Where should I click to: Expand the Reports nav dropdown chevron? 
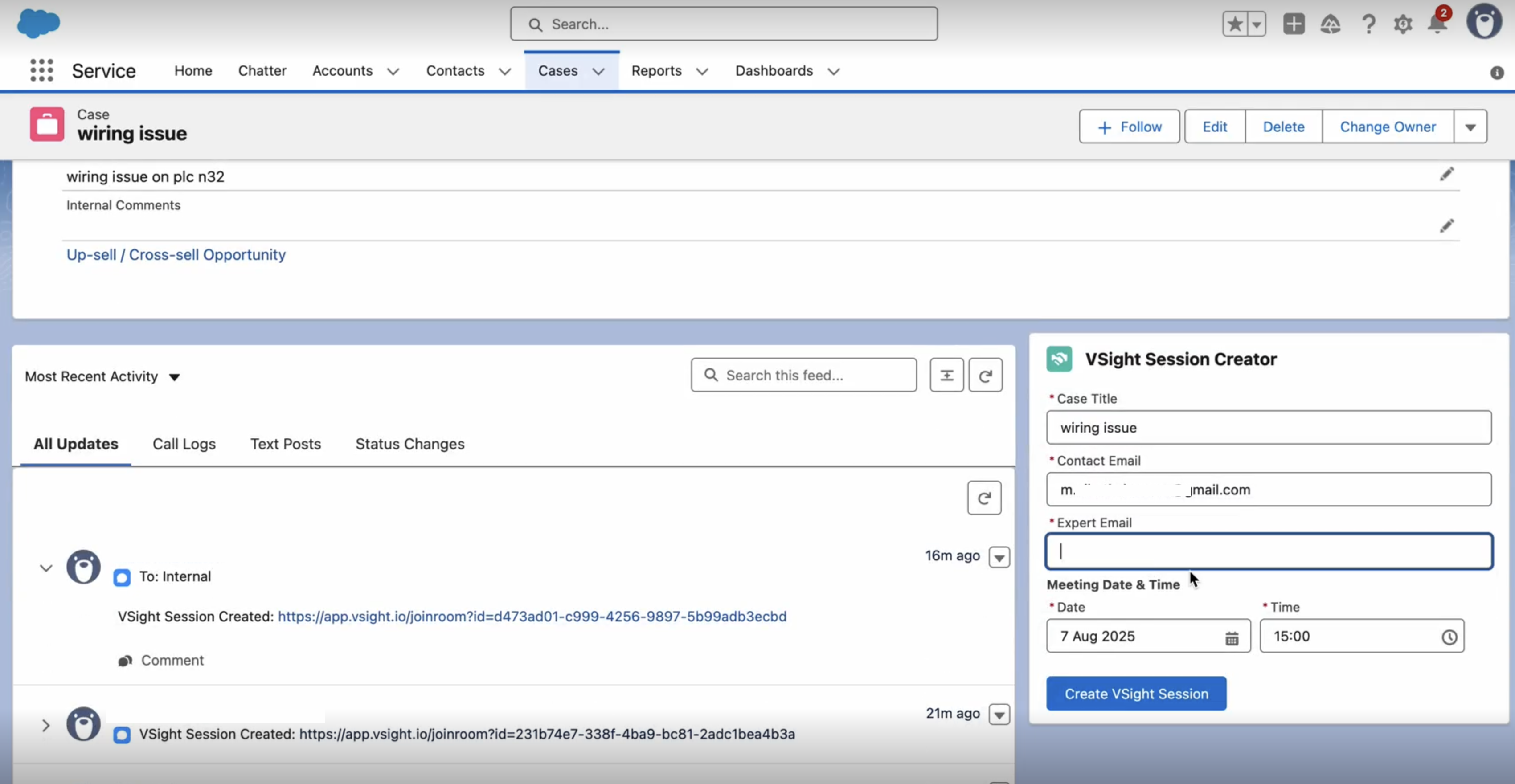(x=702, y=72)
